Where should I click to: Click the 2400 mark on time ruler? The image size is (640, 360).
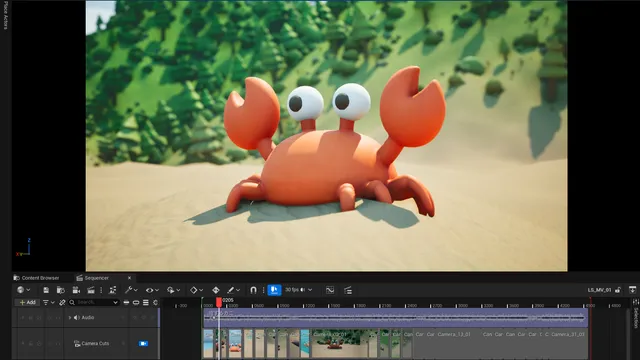(411, 305)
